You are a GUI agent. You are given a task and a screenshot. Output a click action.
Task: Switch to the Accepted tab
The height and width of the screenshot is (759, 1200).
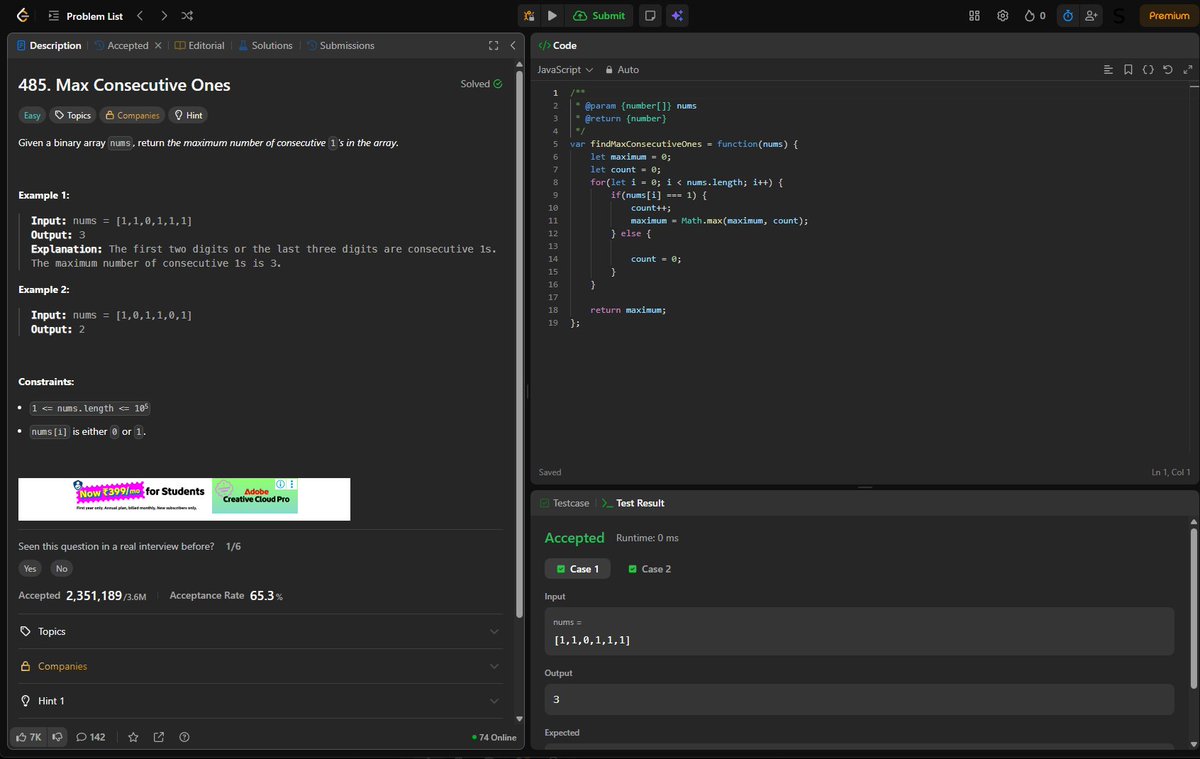121,46
